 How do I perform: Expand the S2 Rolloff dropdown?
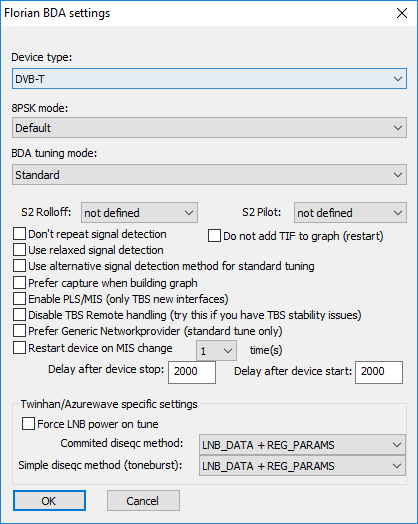tap(139, 213)
